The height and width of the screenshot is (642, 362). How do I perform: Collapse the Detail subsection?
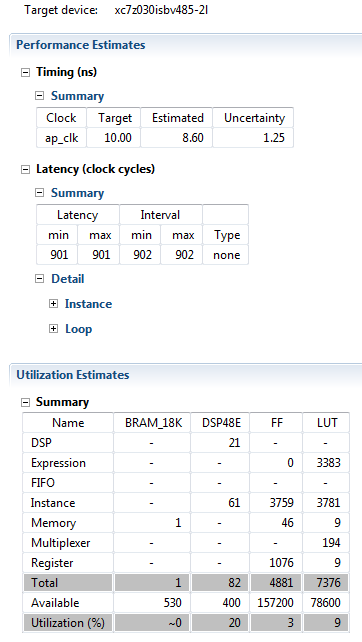(x=39, y=279)
